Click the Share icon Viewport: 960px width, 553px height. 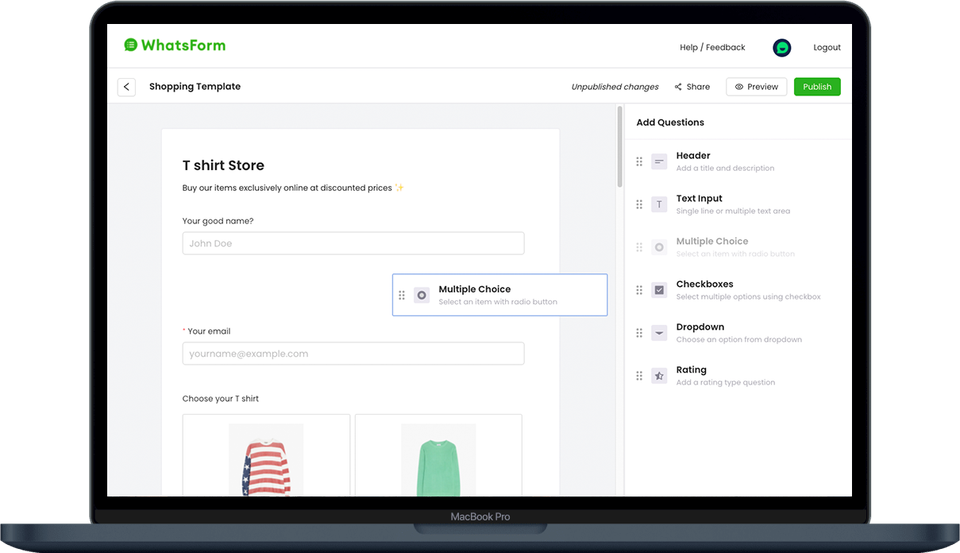coord(678,87)
